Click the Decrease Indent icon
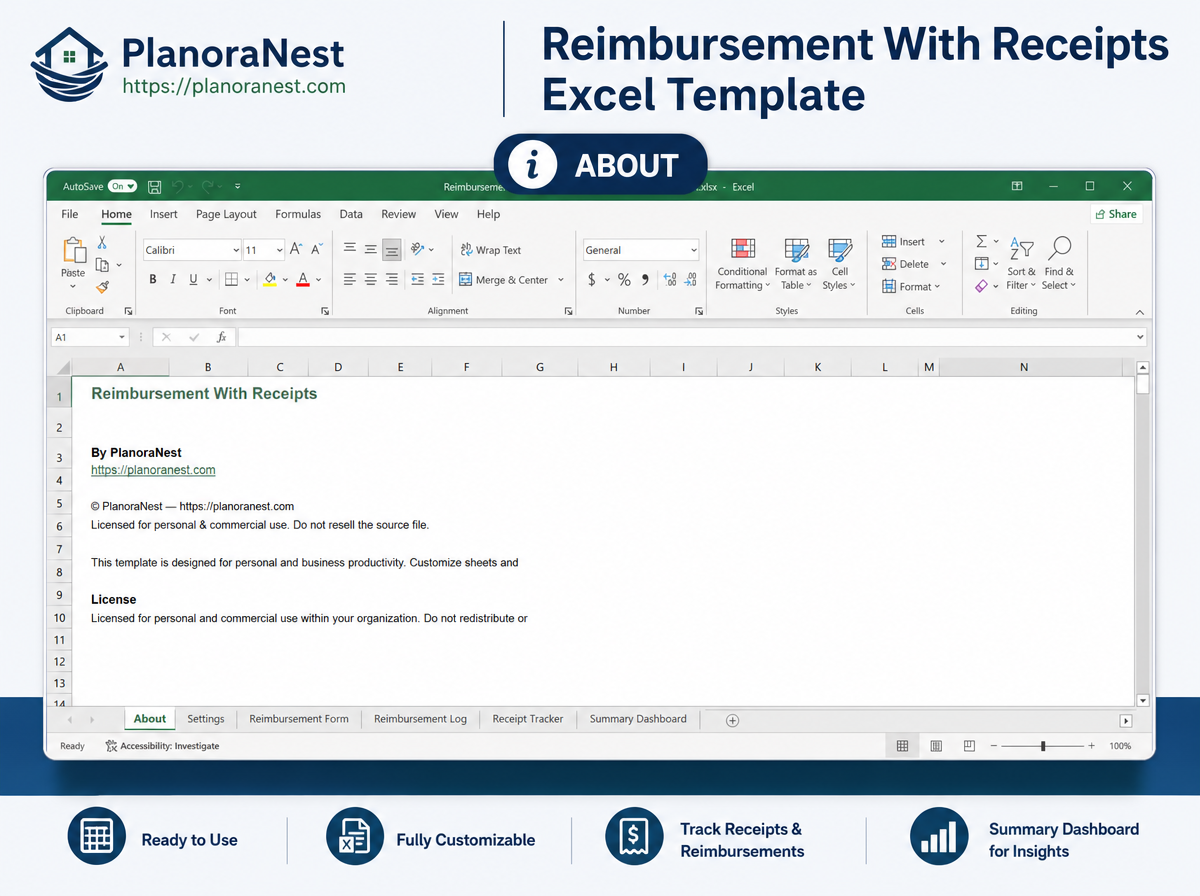Image resolution: width=1200 pixels, height=896 pixels. (418, 280)
